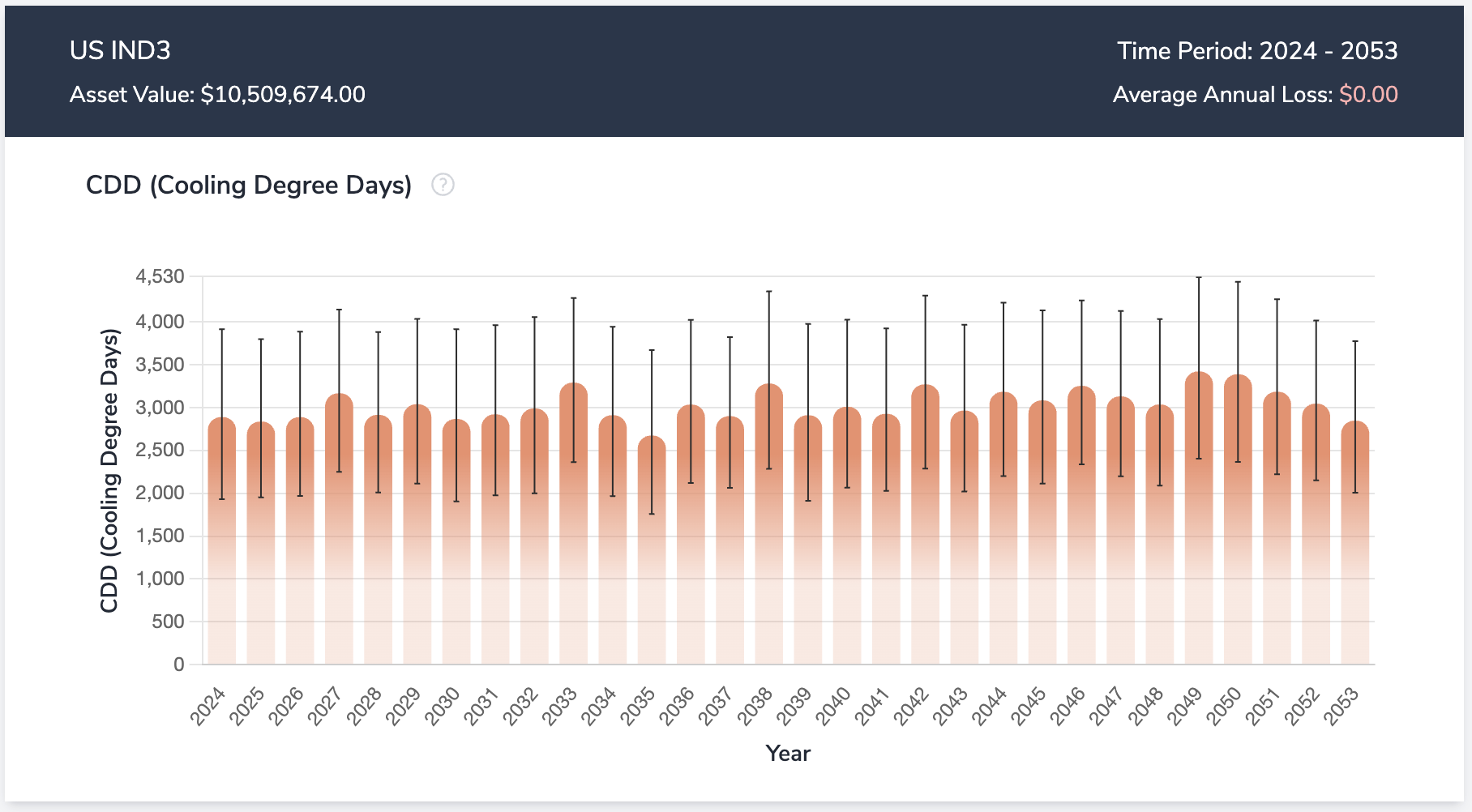The image size is (1472, 812).
Task: Select the 2050 bar in the chart
Action: [x=1238, y=519]
